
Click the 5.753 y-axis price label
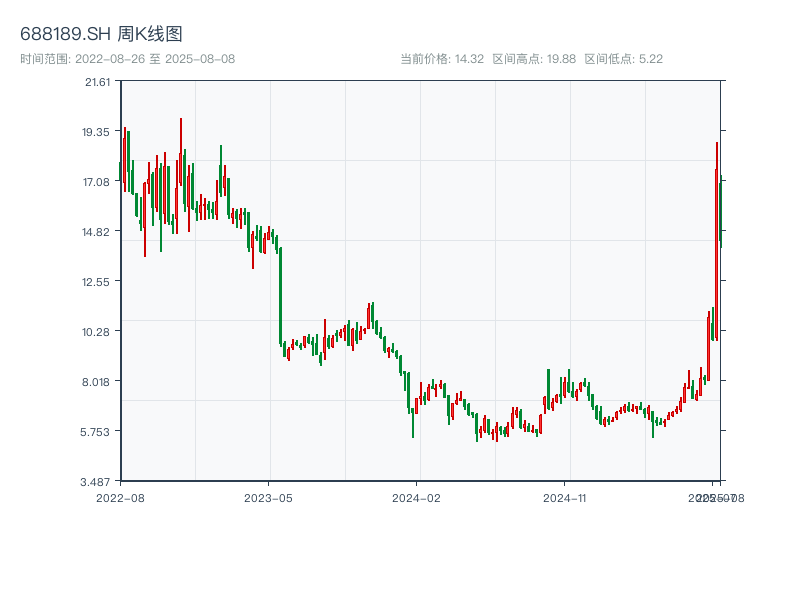tap(97, 432)
